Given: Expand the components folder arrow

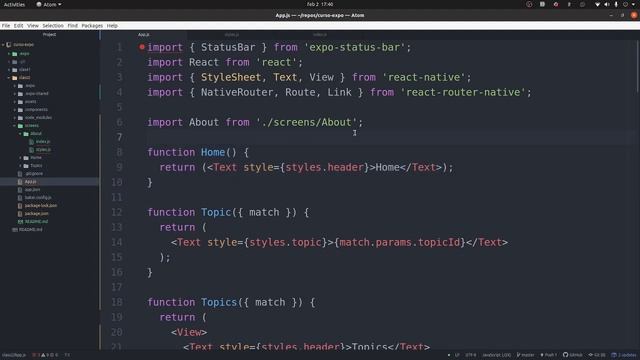Looking at the screenshot, I should [x=15, y=109].
